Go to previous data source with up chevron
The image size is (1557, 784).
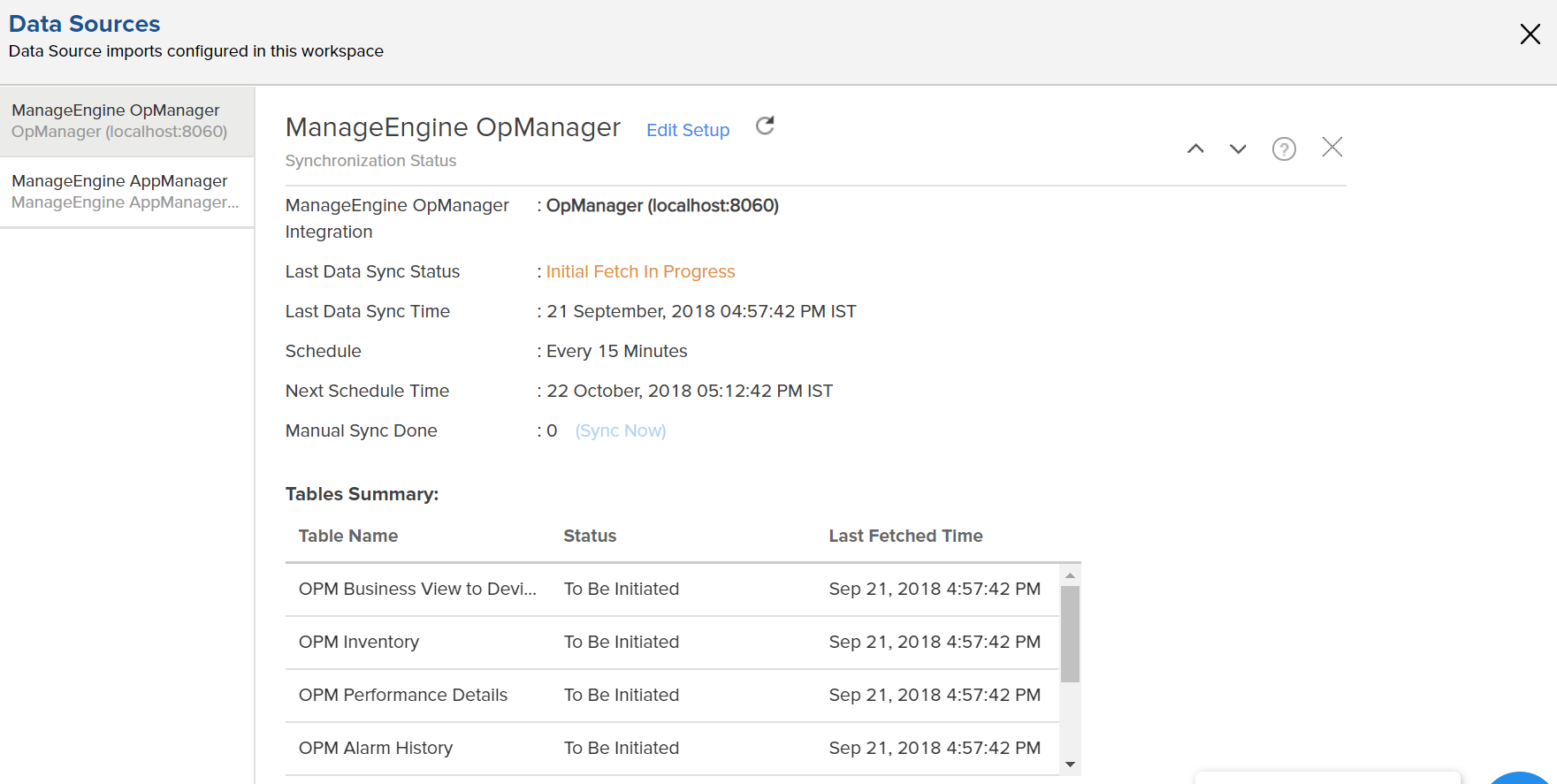1195,148
